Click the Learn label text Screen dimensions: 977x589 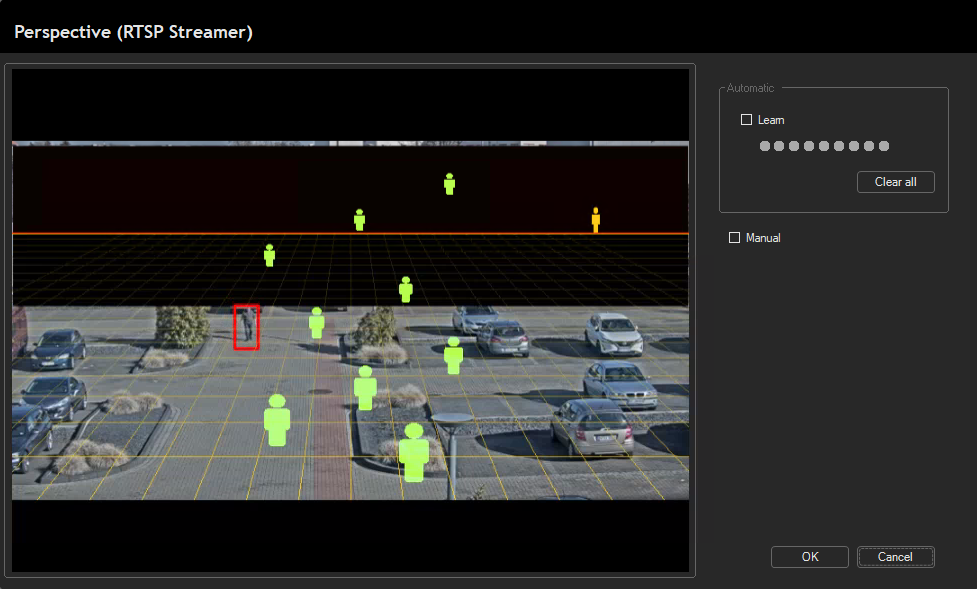(771, 120)
